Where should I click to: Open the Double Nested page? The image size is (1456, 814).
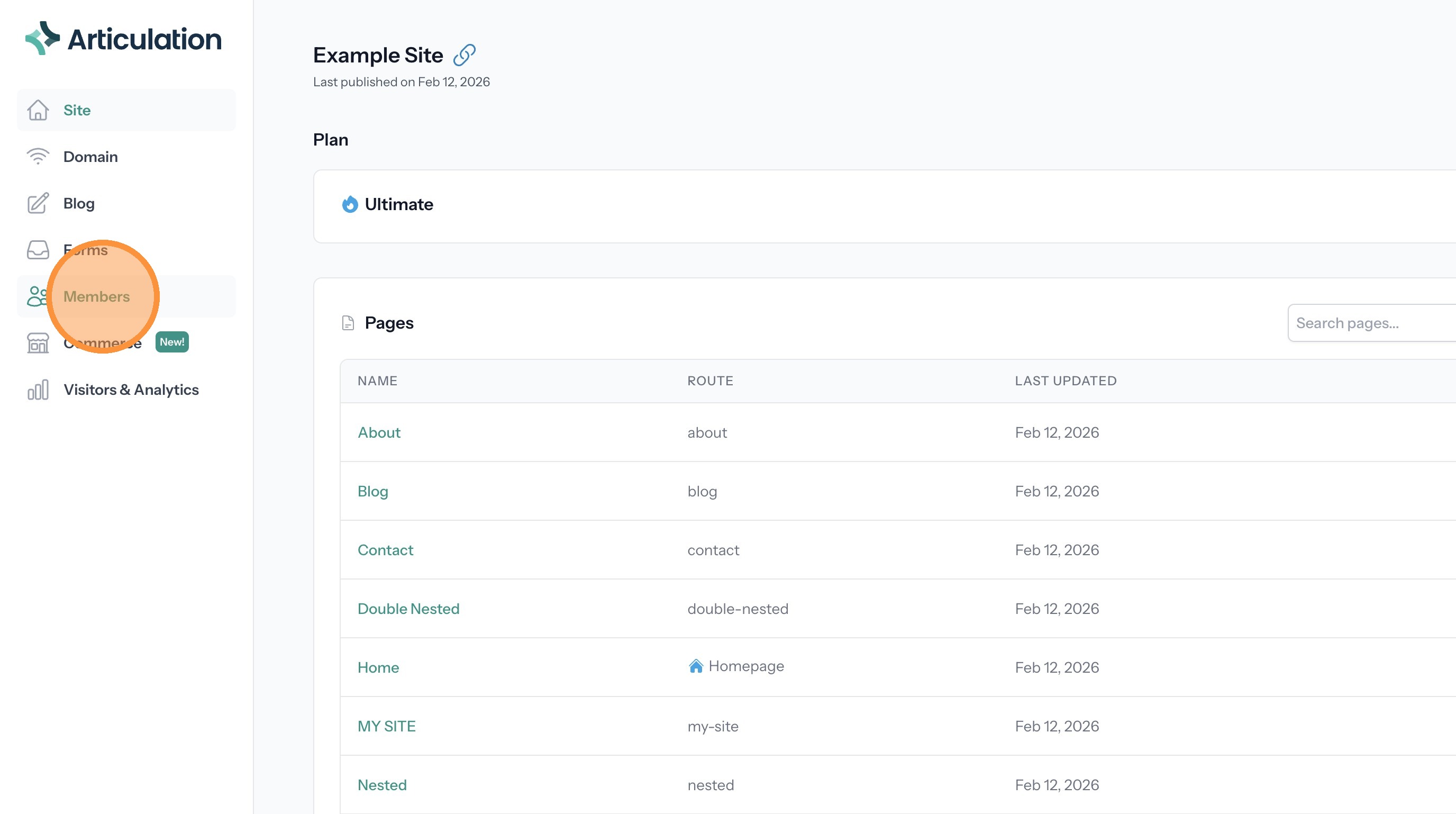click(x=408, y=609)
